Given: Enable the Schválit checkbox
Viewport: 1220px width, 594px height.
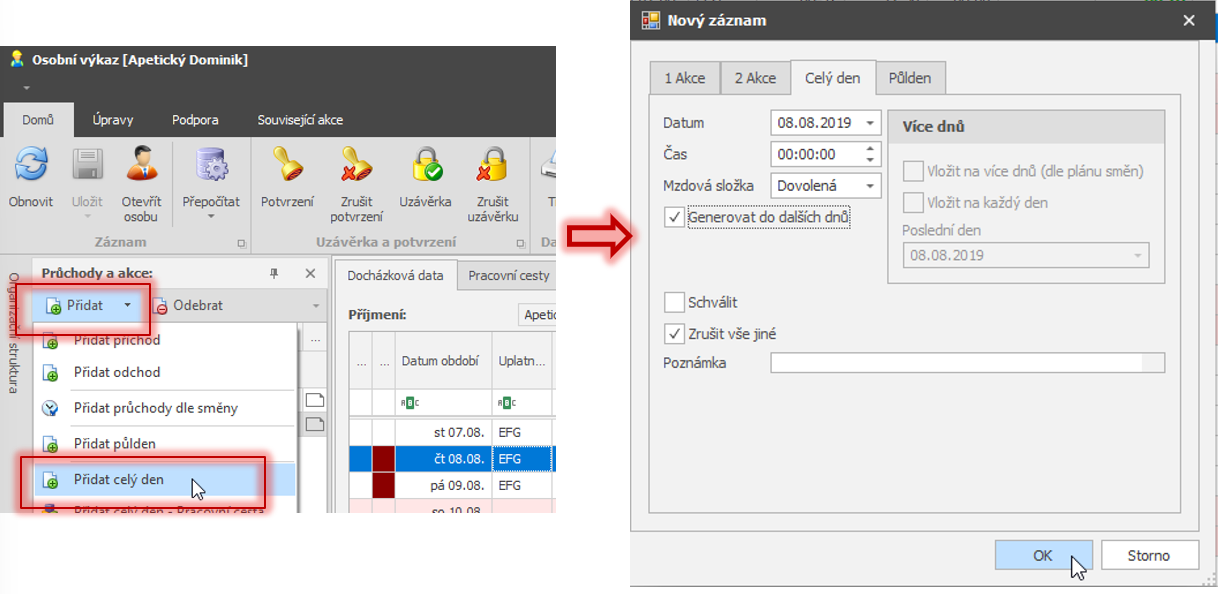Looking at the screenshot, I should [674, 302].
